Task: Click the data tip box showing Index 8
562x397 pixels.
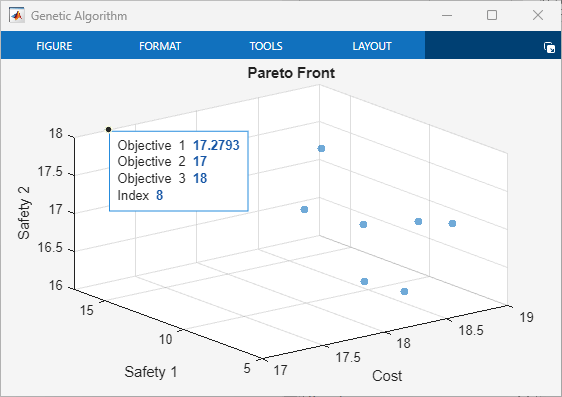Action: click(x=178, y=171)
